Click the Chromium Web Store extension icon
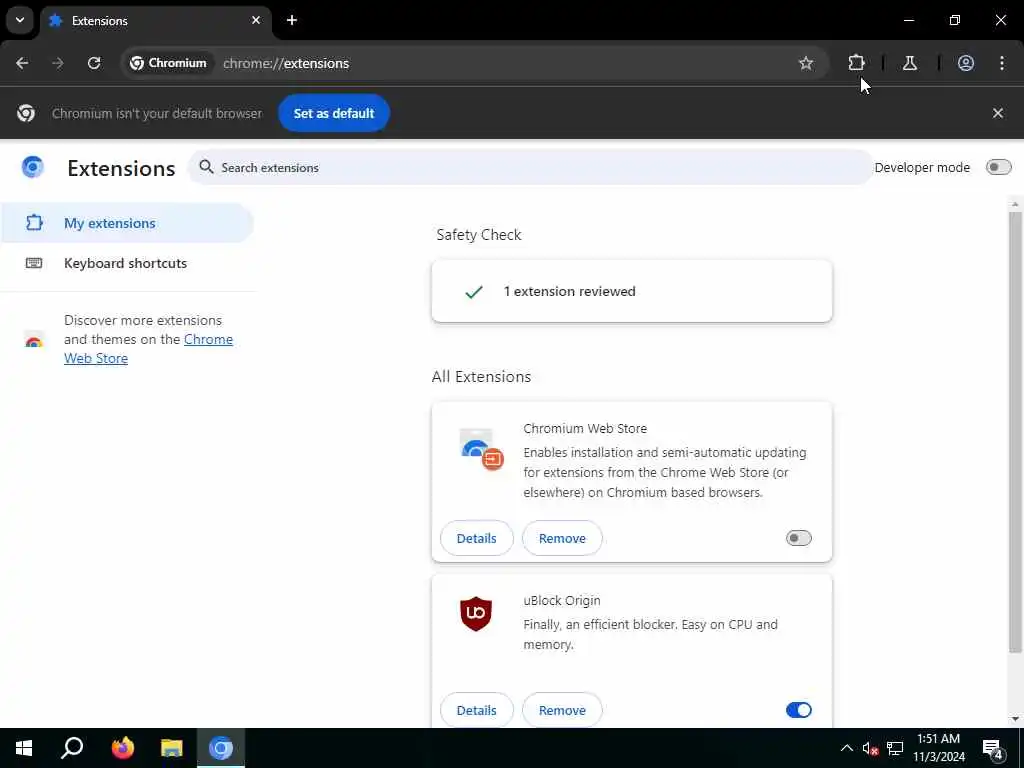 click(x=481, y=449)
